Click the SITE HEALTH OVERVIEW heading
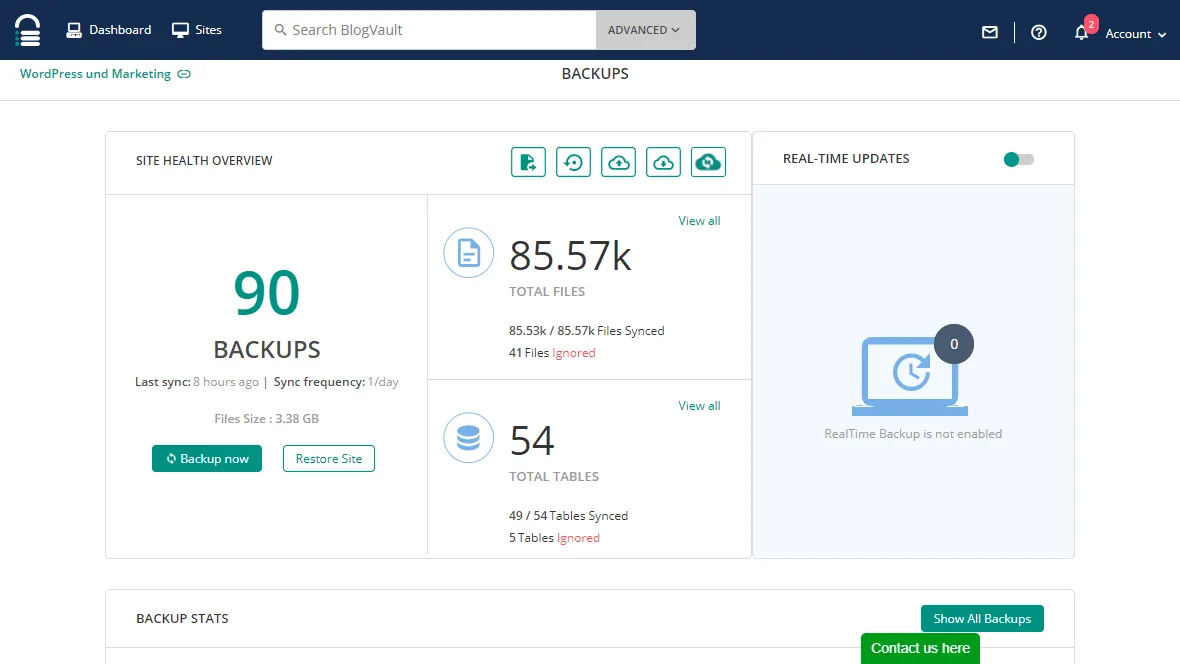1180x664 pixels. tap(204, 160)
